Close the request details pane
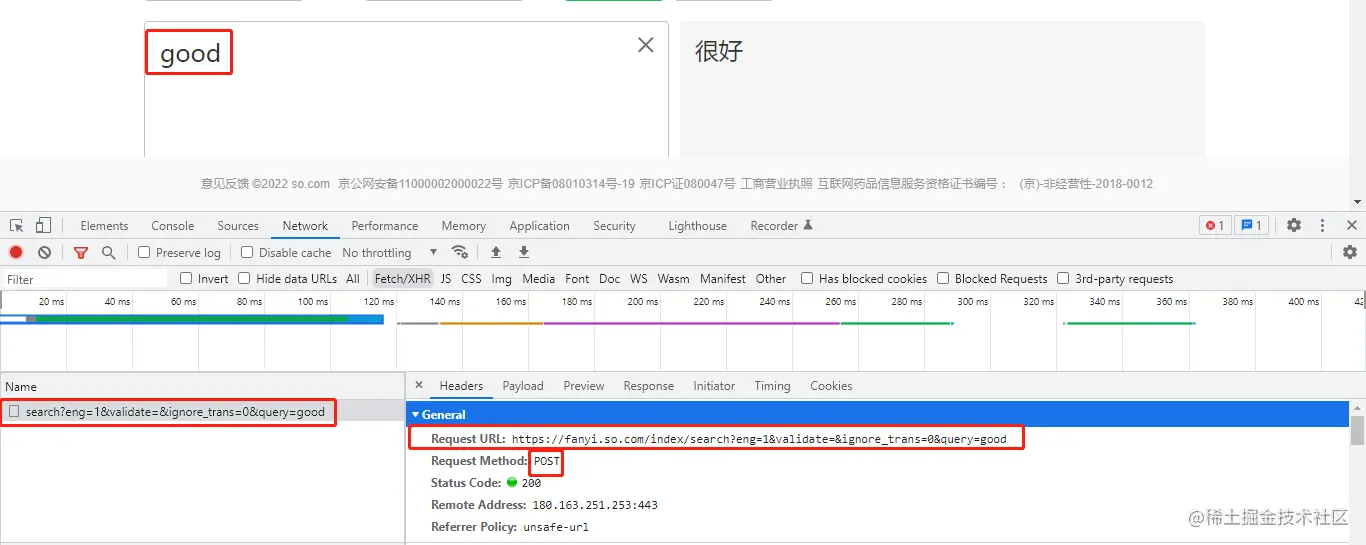This screenshot has height=545, width=1366. click(x=419, y=385)
